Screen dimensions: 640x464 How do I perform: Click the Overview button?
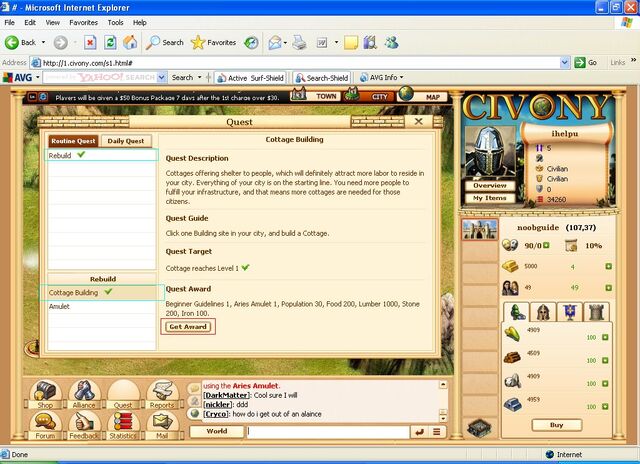tap(490, 185)
